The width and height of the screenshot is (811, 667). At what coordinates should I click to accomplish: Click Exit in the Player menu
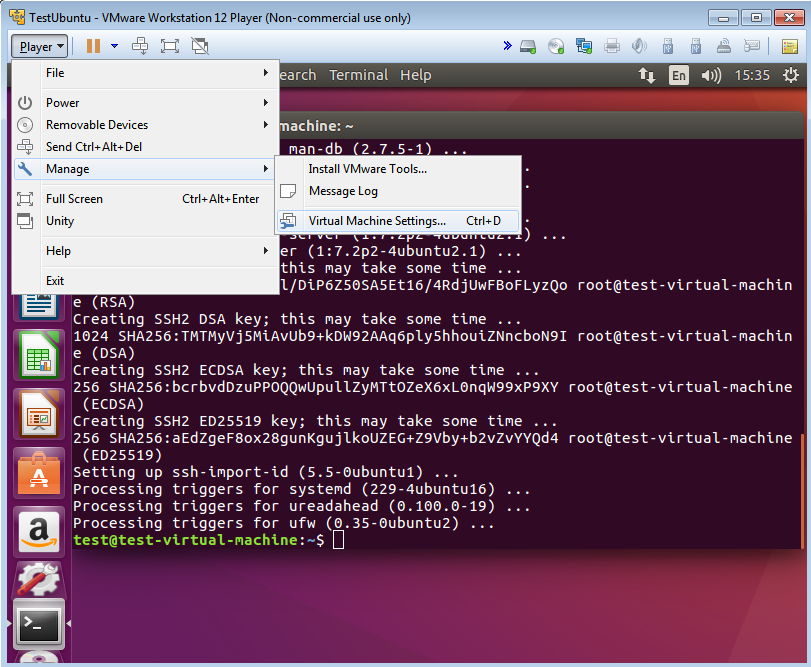coord(55,281)
